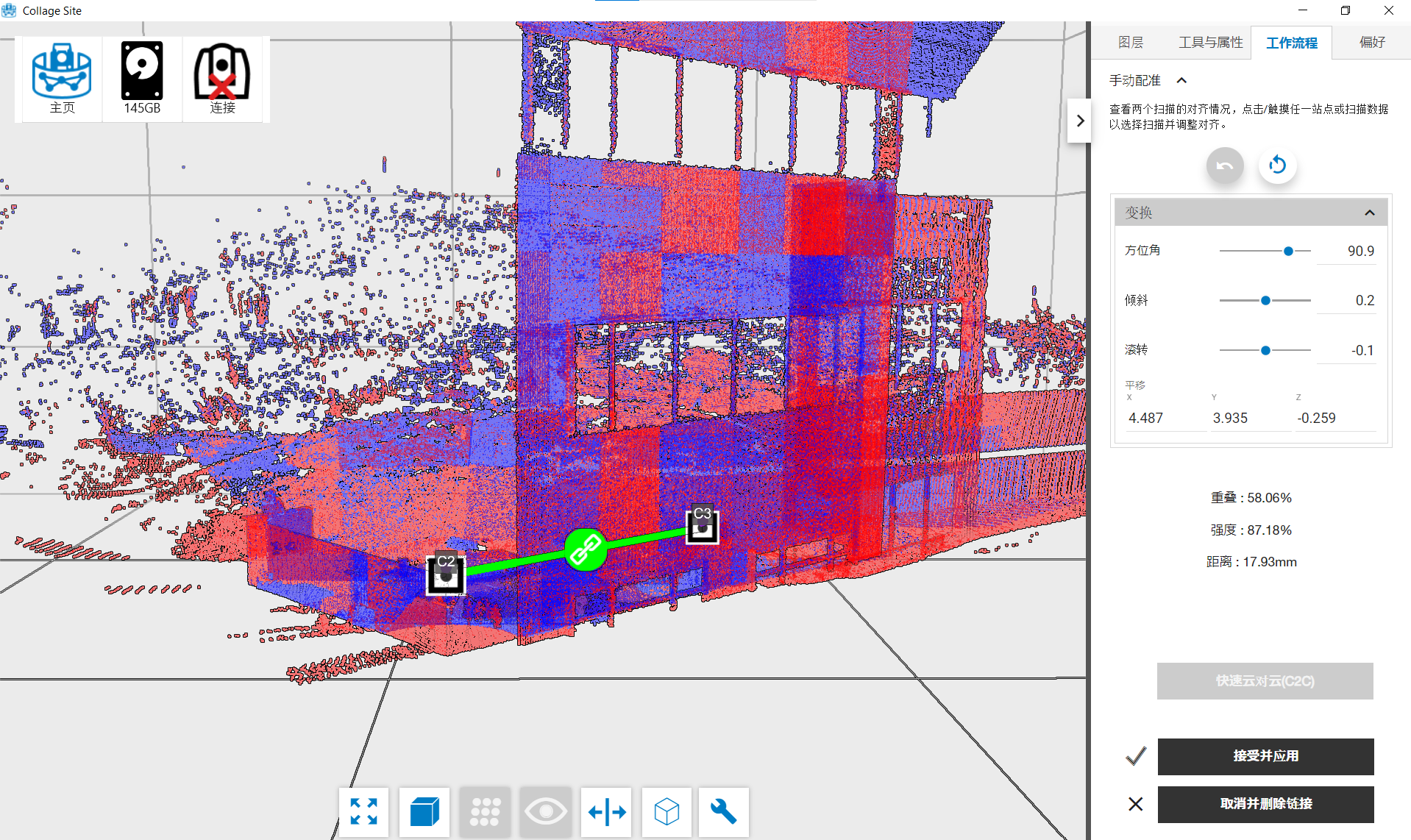Click the 方位角 slider handle
1411x840 pixels.
[1288, 251]
